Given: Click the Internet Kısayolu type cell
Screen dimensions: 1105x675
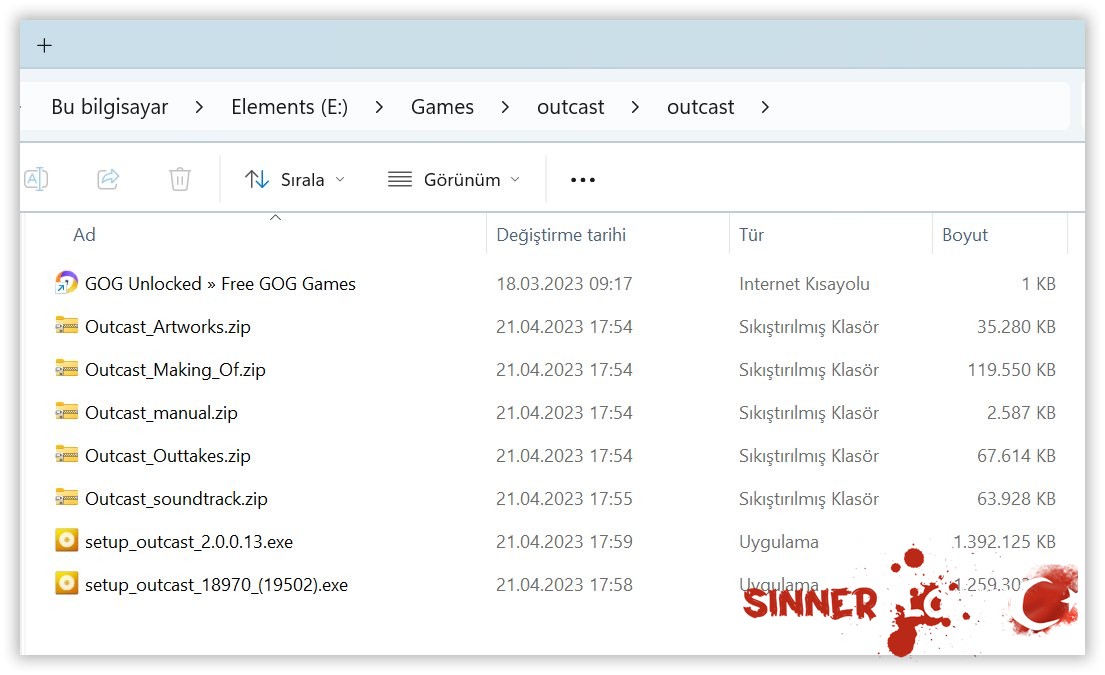Looking at the screenshot, I should (x=804, y=284).
